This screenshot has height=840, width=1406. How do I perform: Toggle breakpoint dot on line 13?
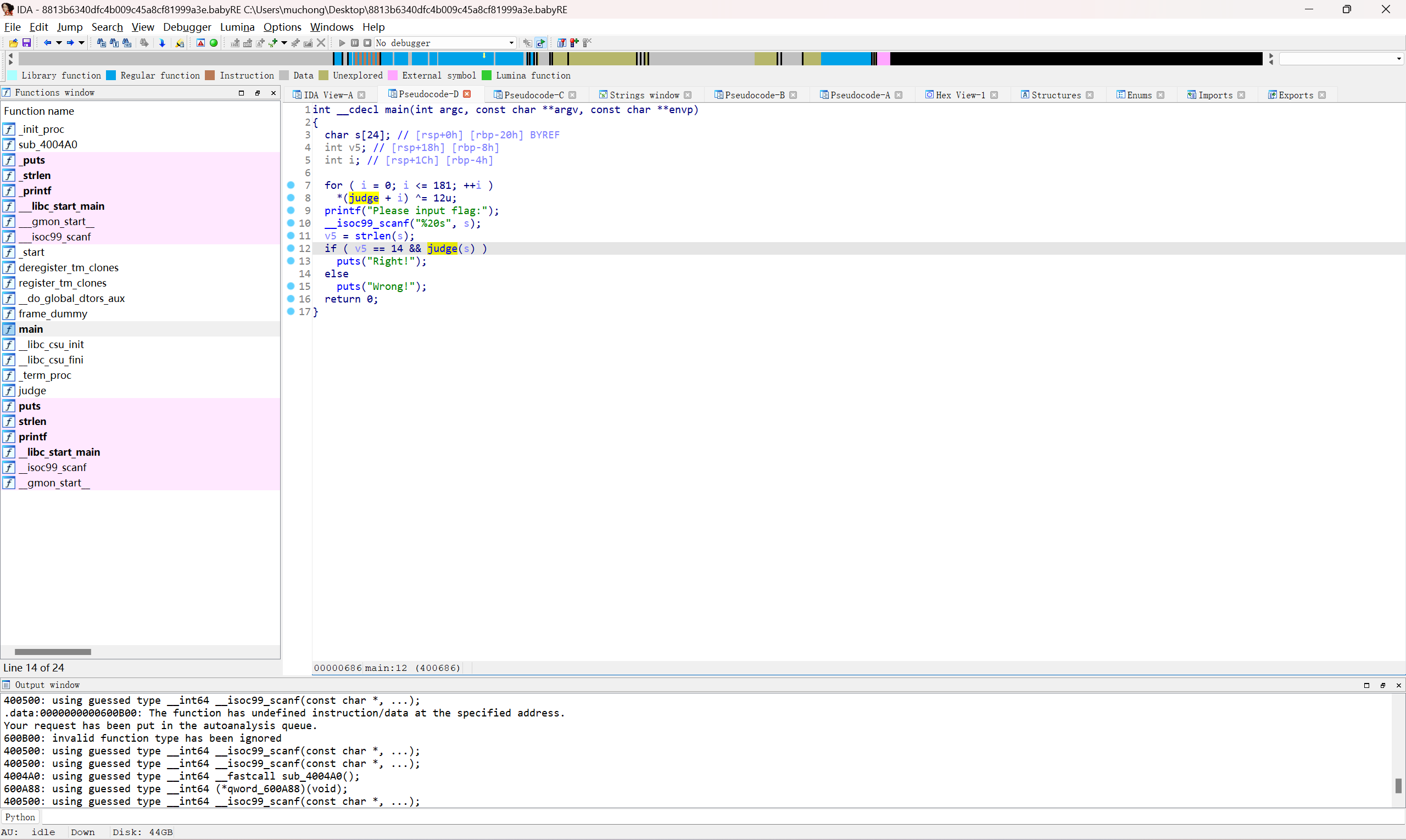(291, 261)
